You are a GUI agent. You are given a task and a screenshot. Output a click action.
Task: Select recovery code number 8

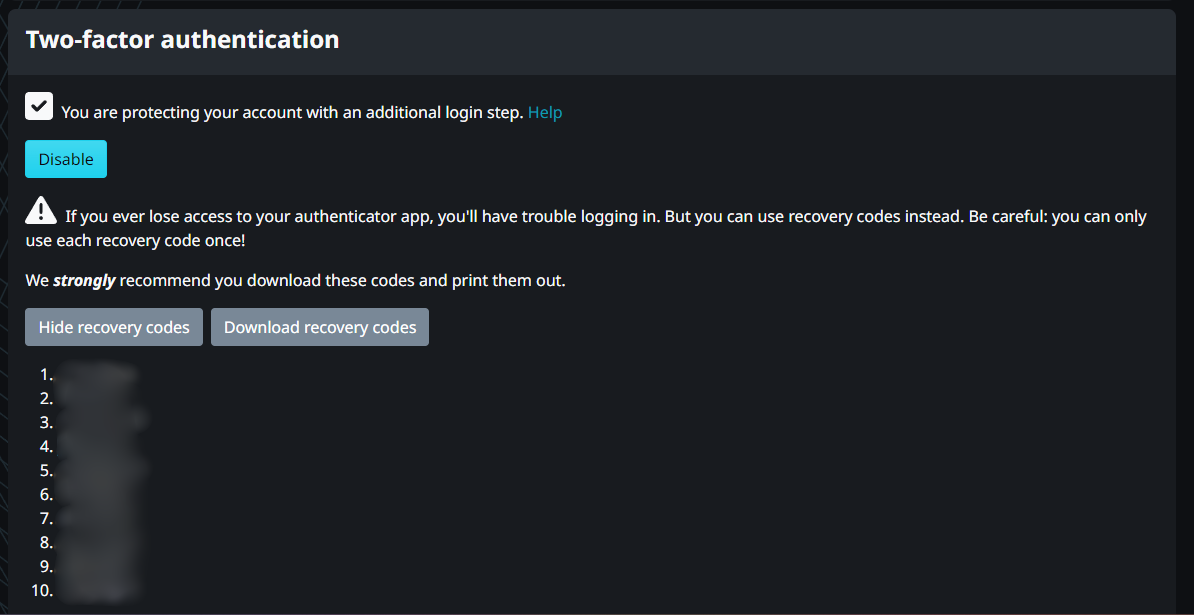[97, 543]
